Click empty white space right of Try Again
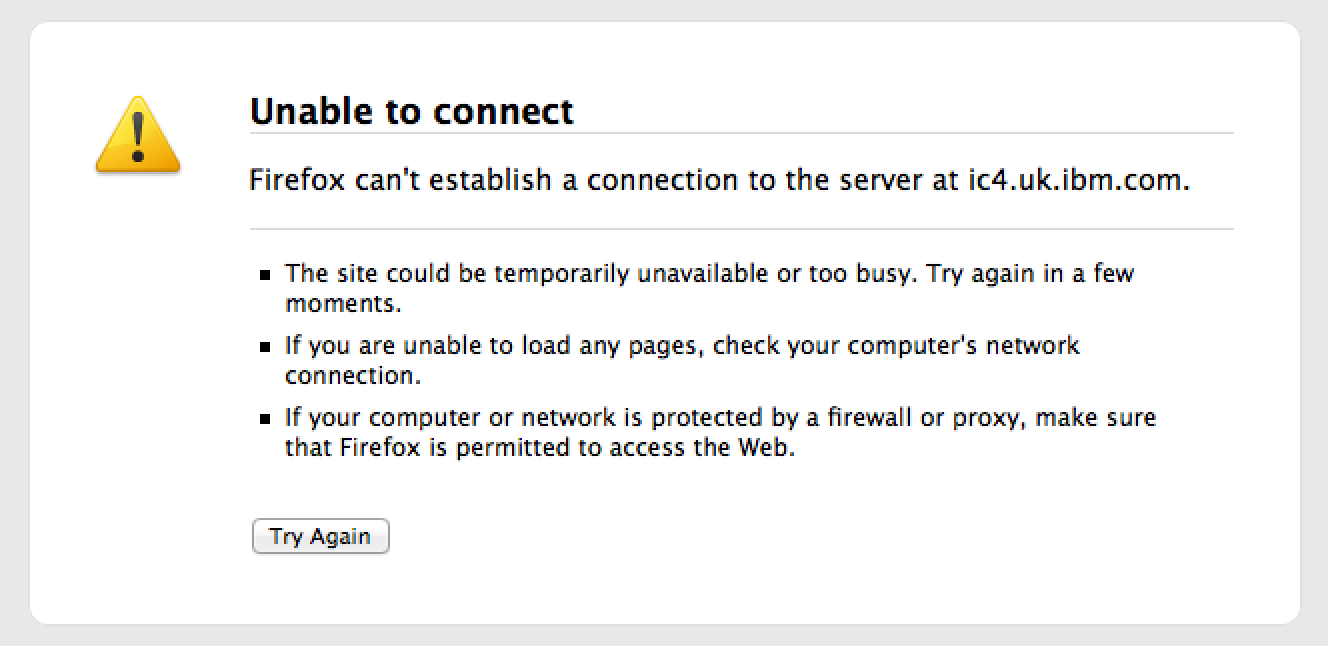1328x646 pixels. [700, 537]
